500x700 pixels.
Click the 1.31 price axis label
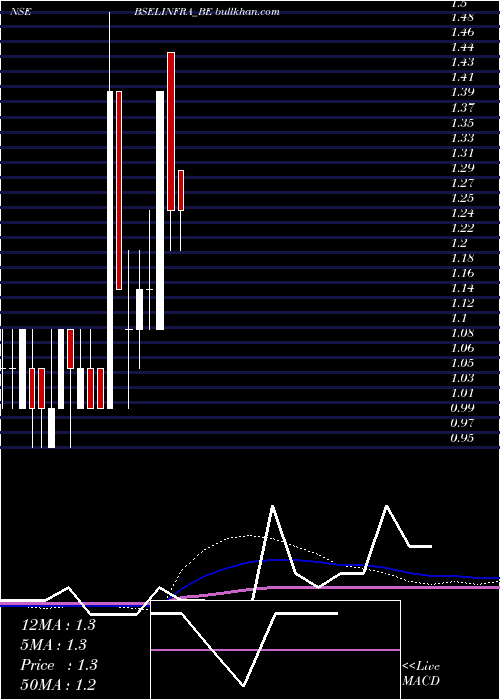click(462, 154)
